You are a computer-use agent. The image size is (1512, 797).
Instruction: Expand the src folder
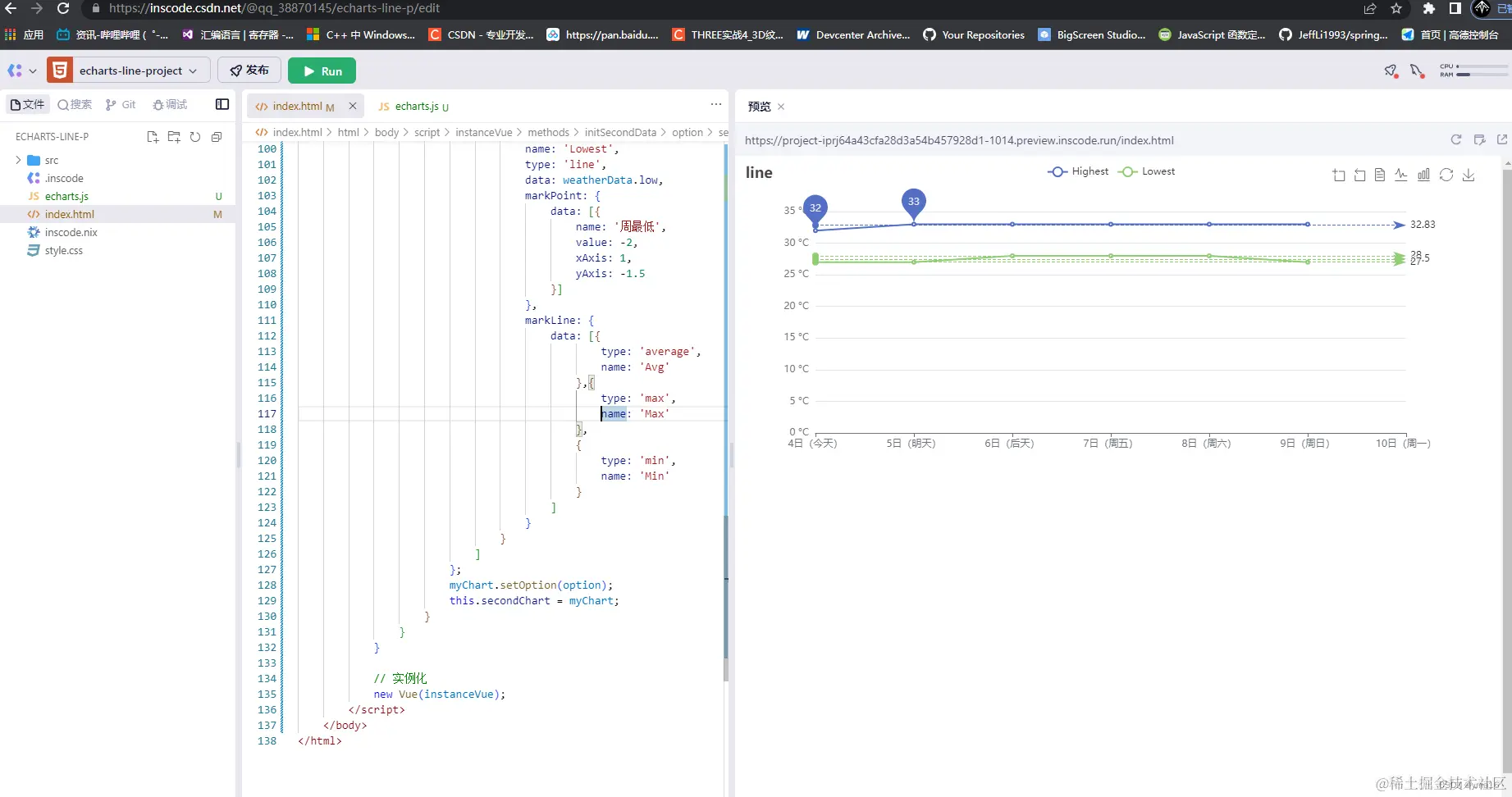coord(18,160)
